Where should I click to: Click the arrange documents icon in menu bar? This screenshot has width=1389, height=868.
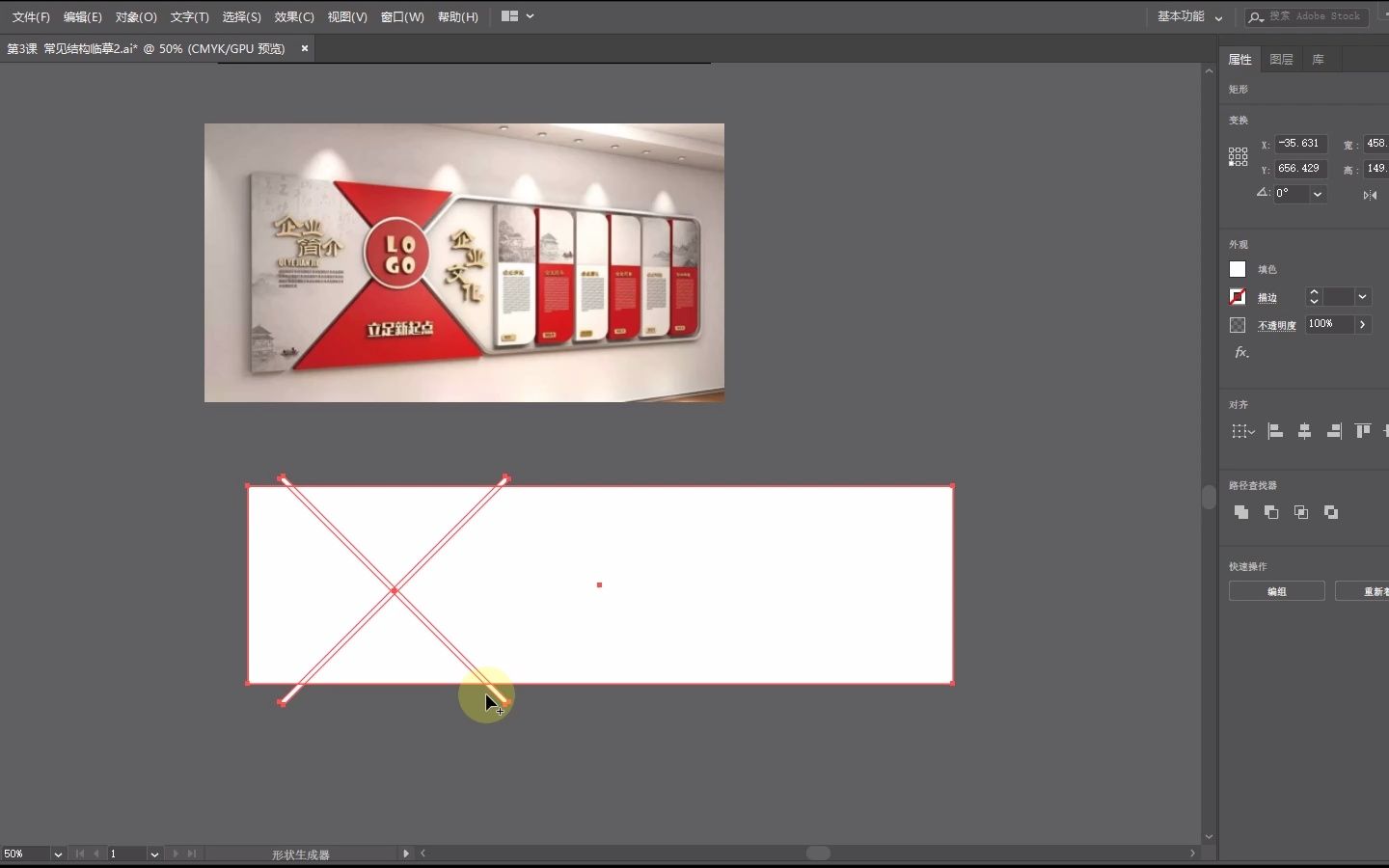pos(510,16)
